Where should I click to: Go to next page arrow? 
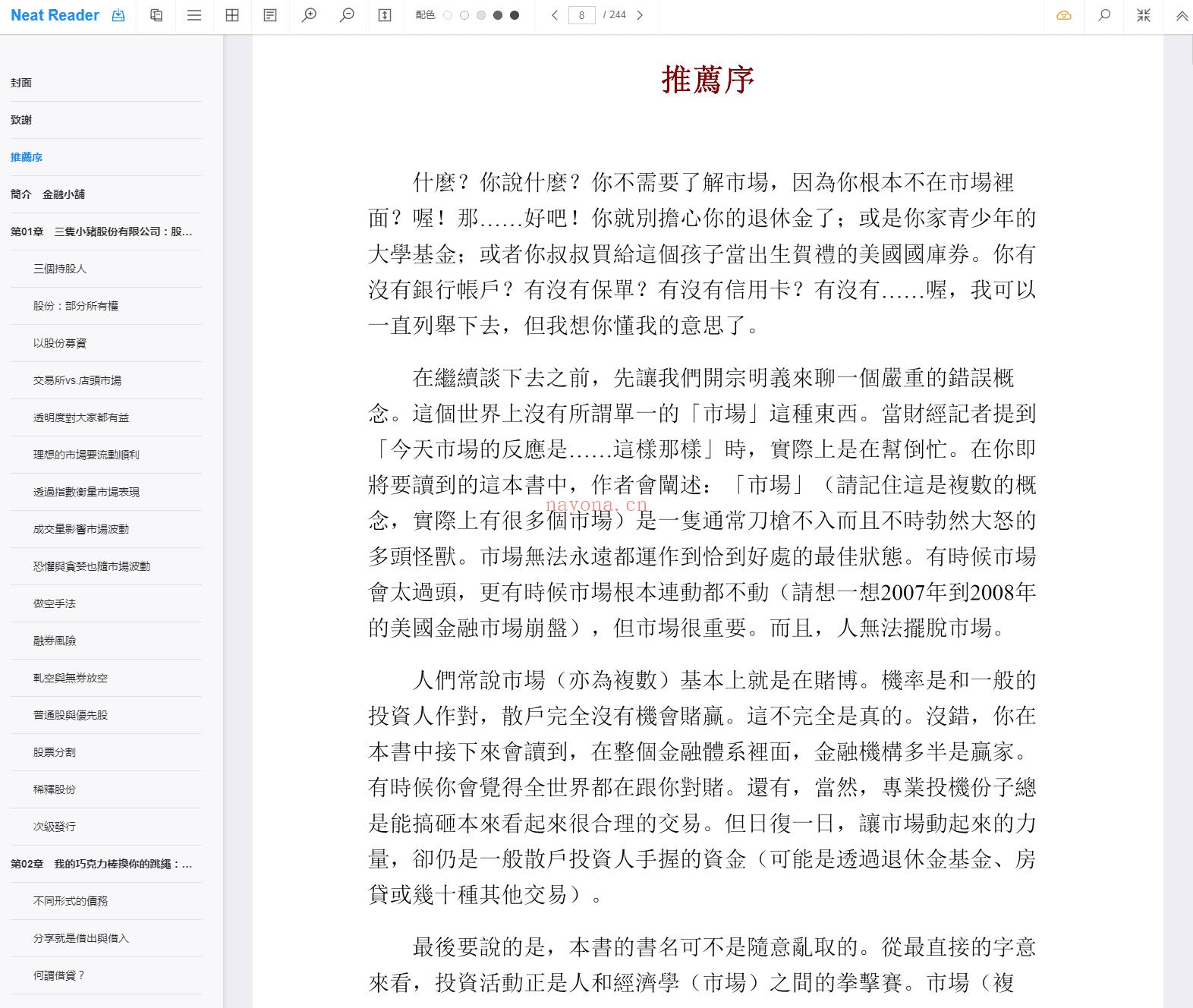[x=640, y=15]
